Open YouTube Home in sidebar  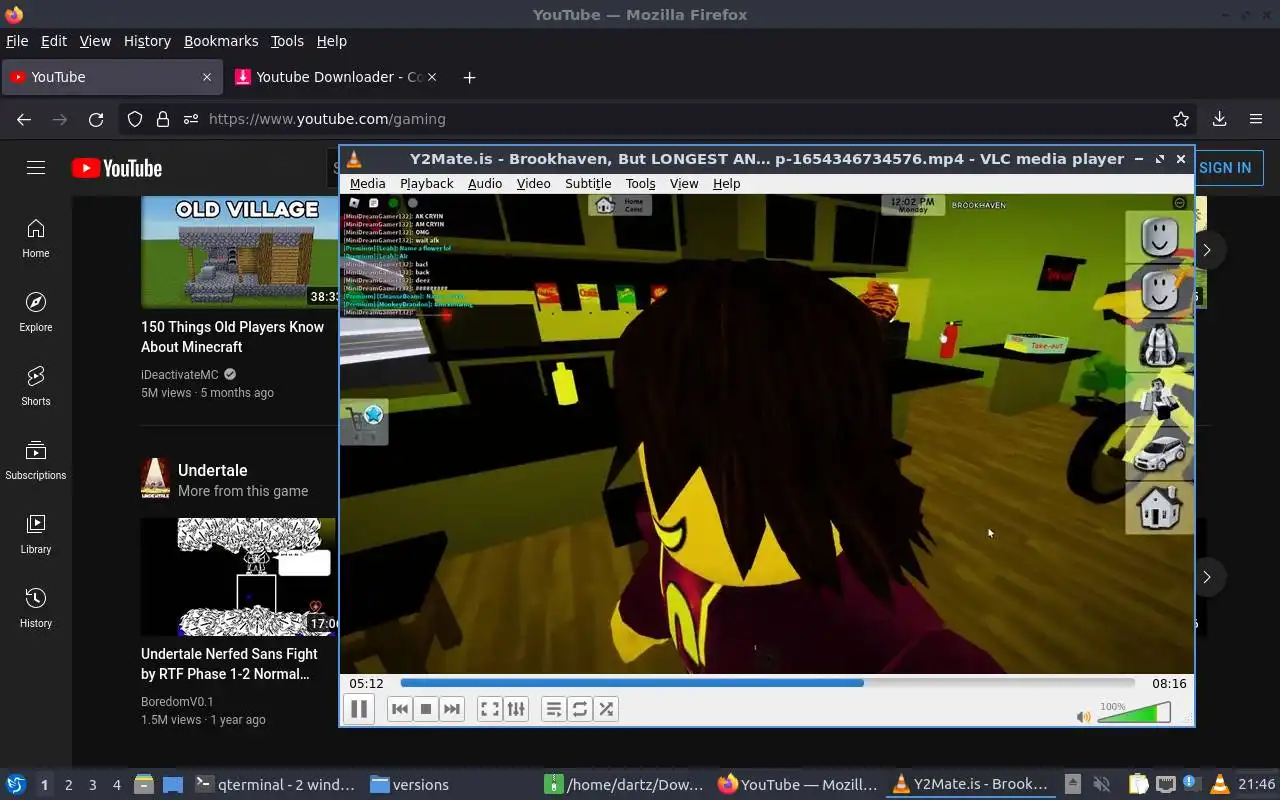coord(36,239)
